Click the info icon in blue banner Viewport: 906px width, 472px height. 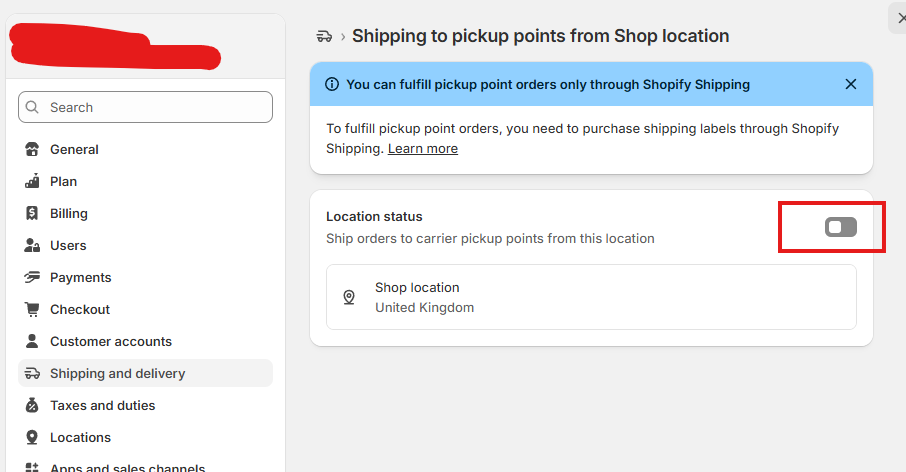pyautogui.click(x=332, y=84)
